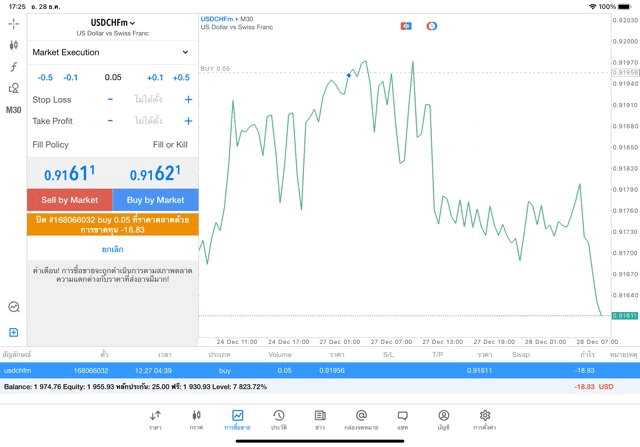Click the open price 0.91956 cell
Image resolution: width=640 pixels, height=447 pixels.
(332, 371)
